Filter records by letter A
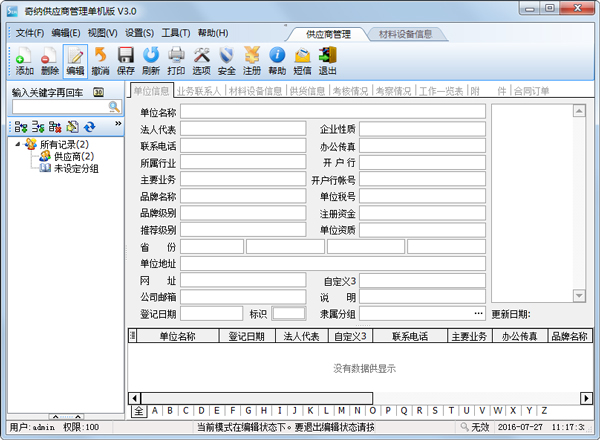Image resolution: width=600 pixels, height=440 pixels. click(x=155, y=411)
